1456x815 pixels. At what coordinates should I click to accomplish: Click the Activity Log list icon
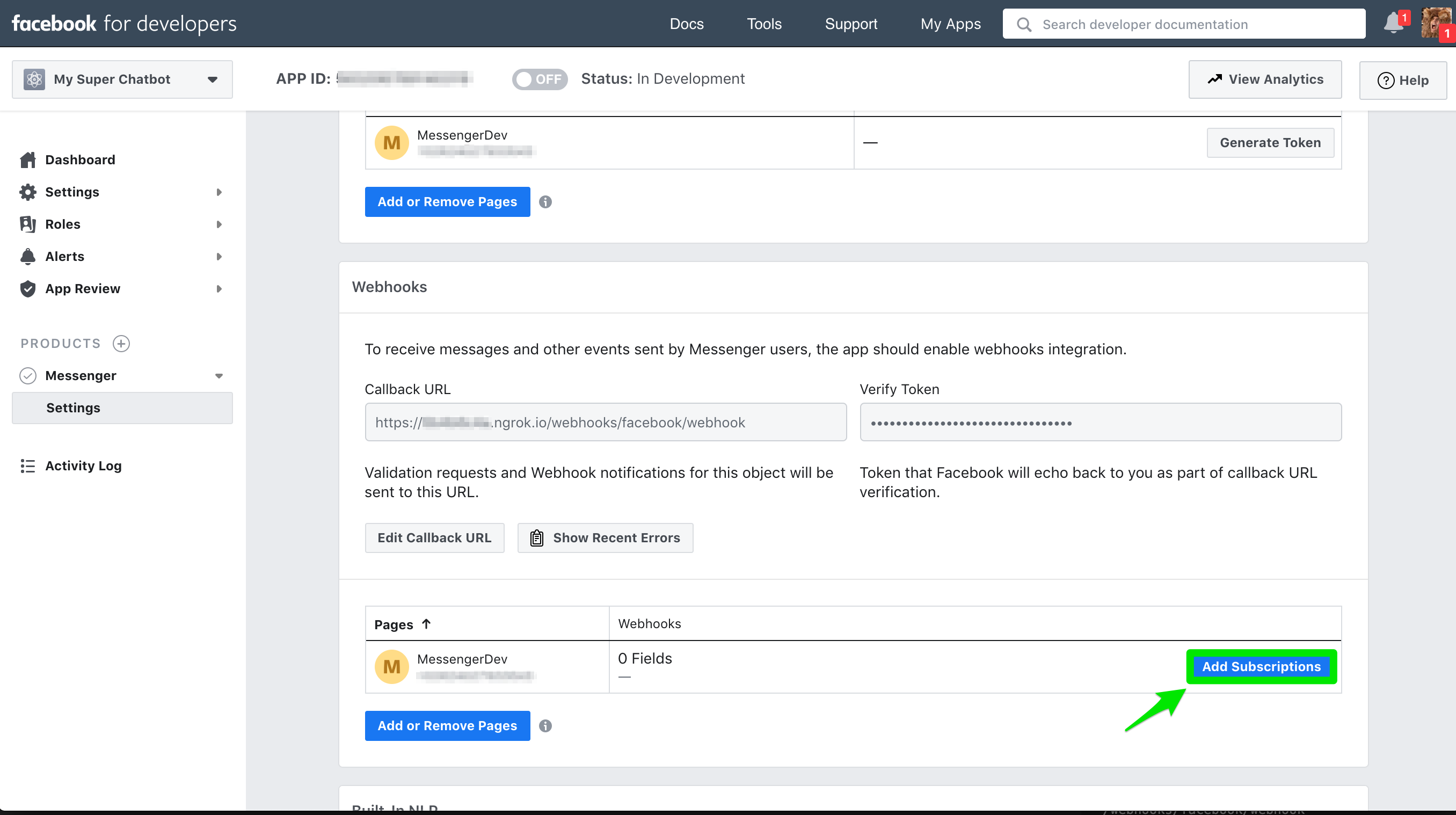28,465
